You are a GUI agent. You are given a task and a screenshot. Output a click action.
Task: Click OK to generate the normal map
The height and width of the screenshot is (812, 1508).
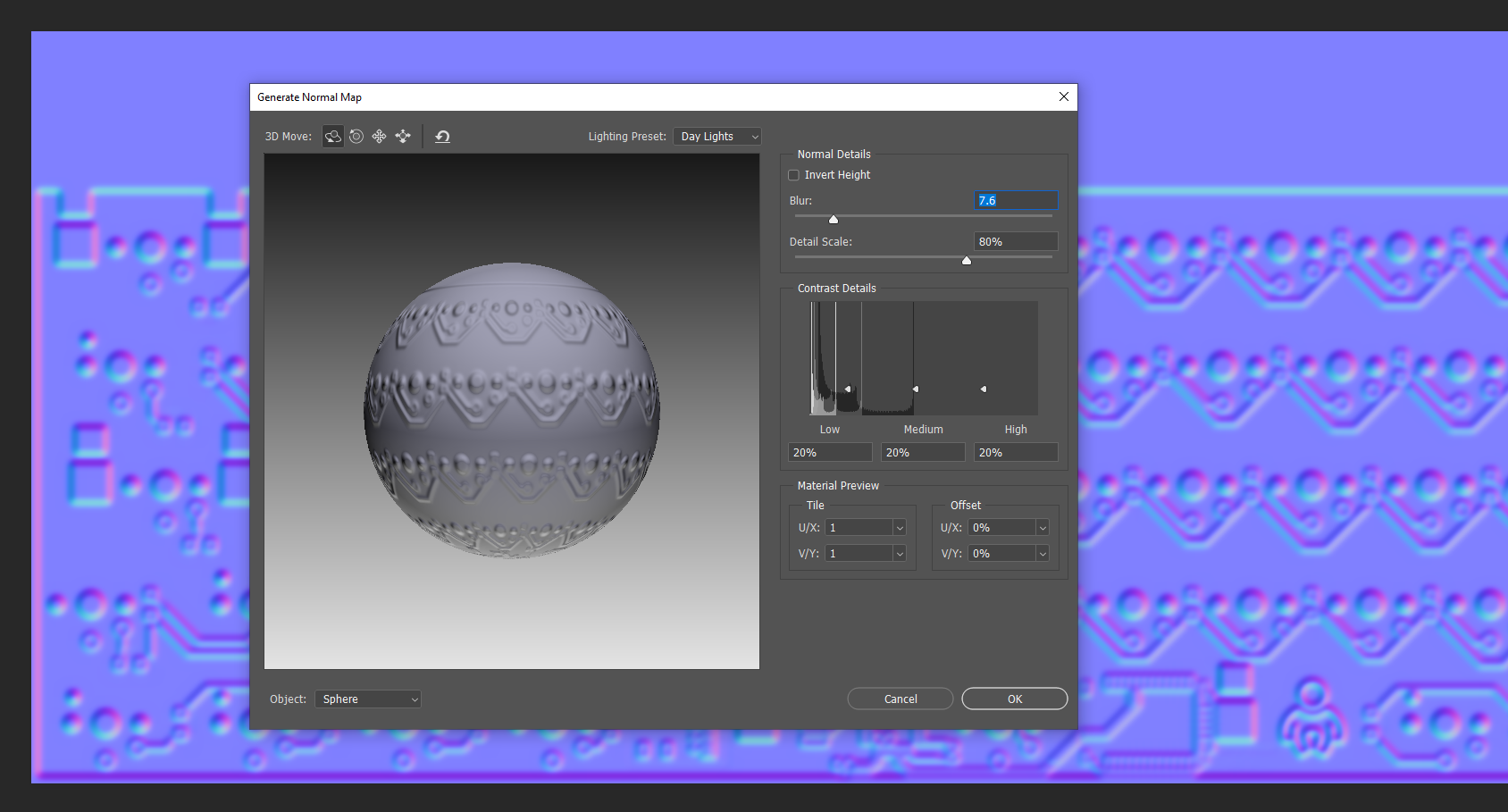point(1014,699)
